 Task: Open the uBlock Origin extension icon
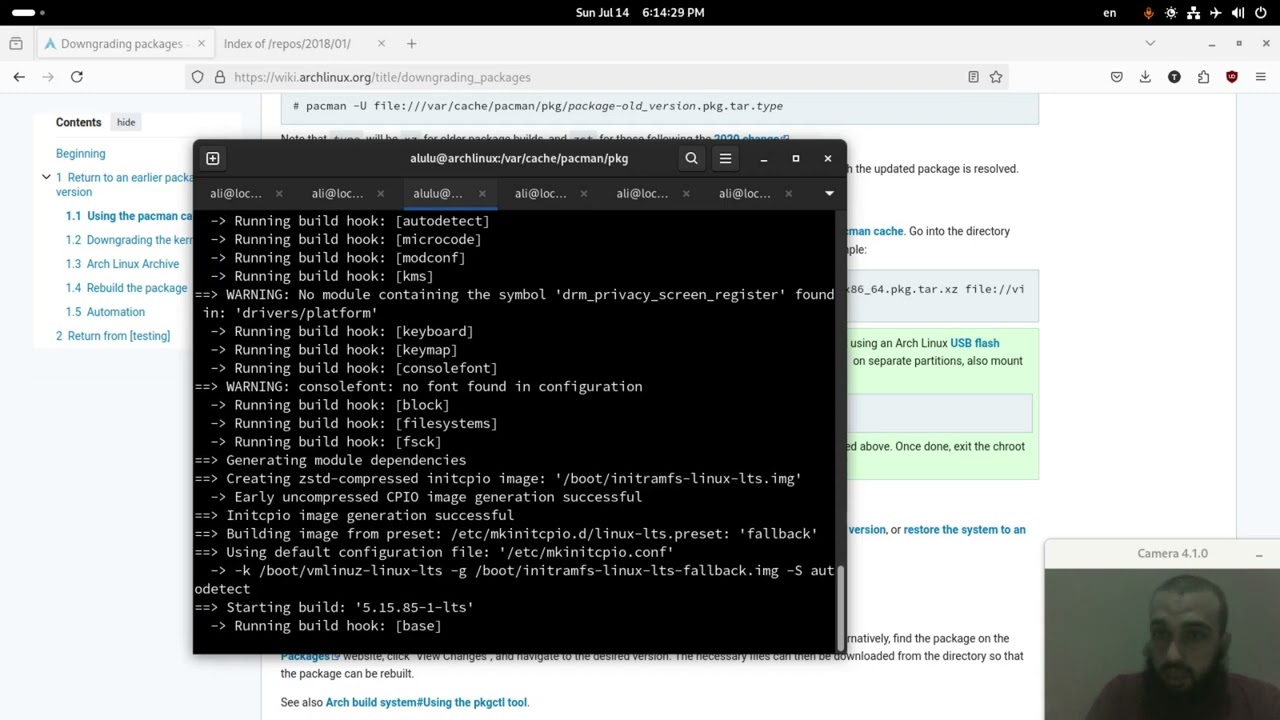[1232, 77]
